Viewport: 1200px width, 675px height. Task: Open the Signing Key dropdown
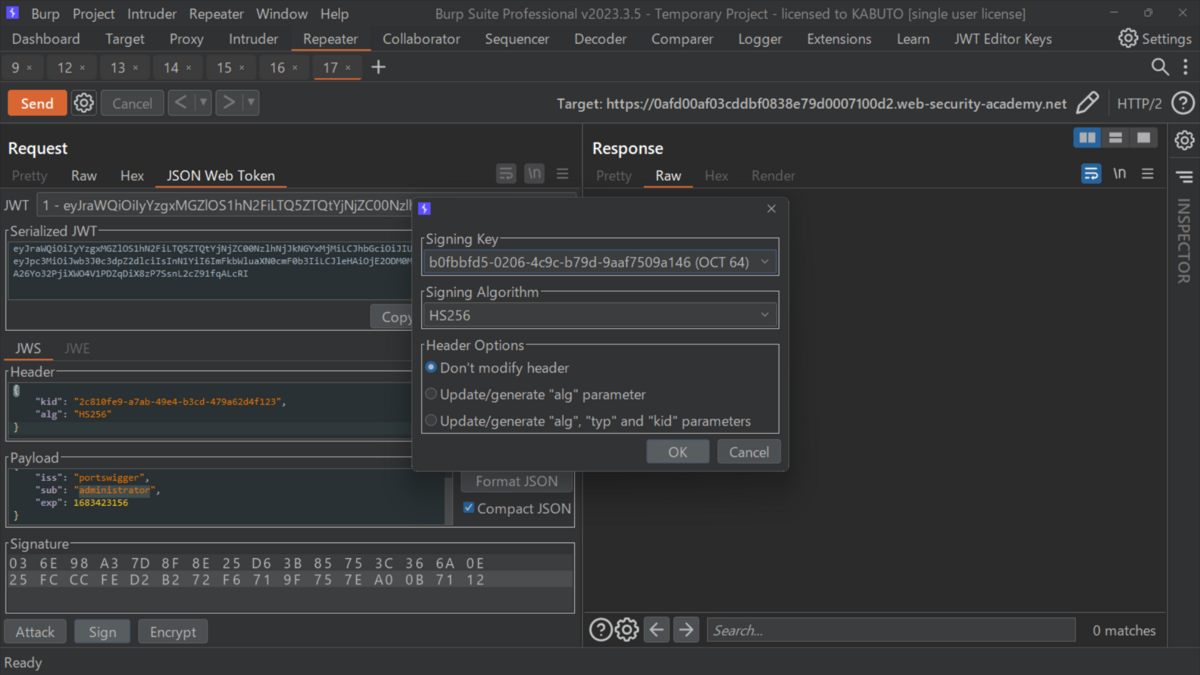tap(600, 262)
